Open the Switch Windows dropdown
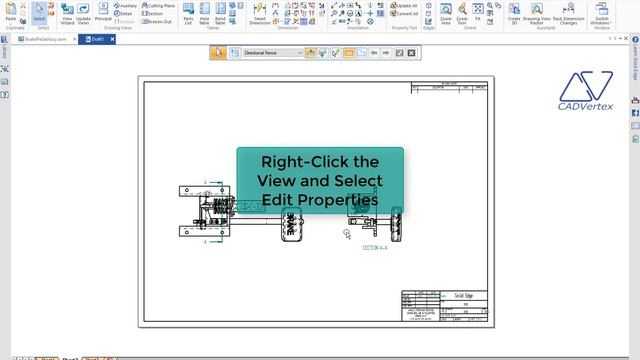640x360 pixels. click(x=602, y=13)
